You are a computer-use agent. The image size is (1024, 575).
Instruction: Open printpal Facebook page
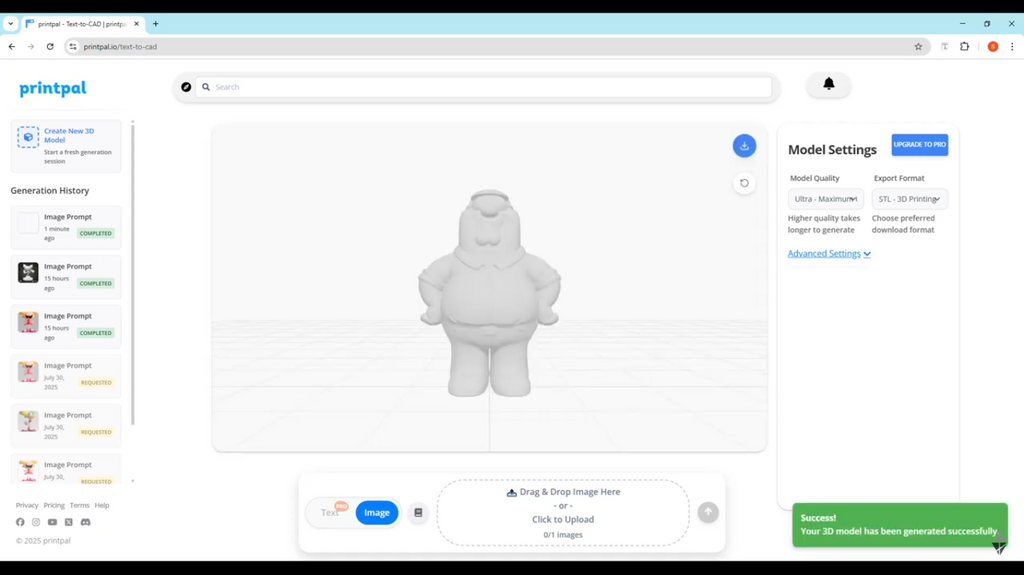coord(20,522)
